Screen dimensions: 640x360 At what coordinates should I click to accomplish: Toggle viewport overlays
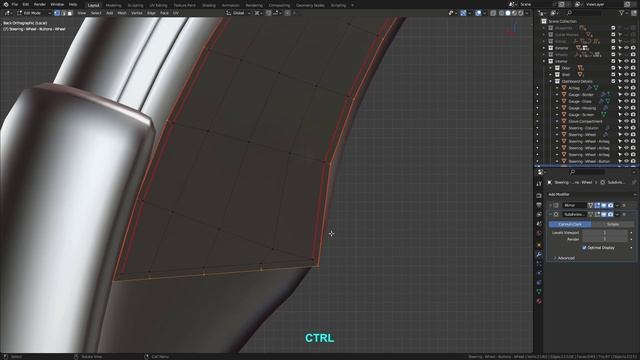[x=478, y=13]
